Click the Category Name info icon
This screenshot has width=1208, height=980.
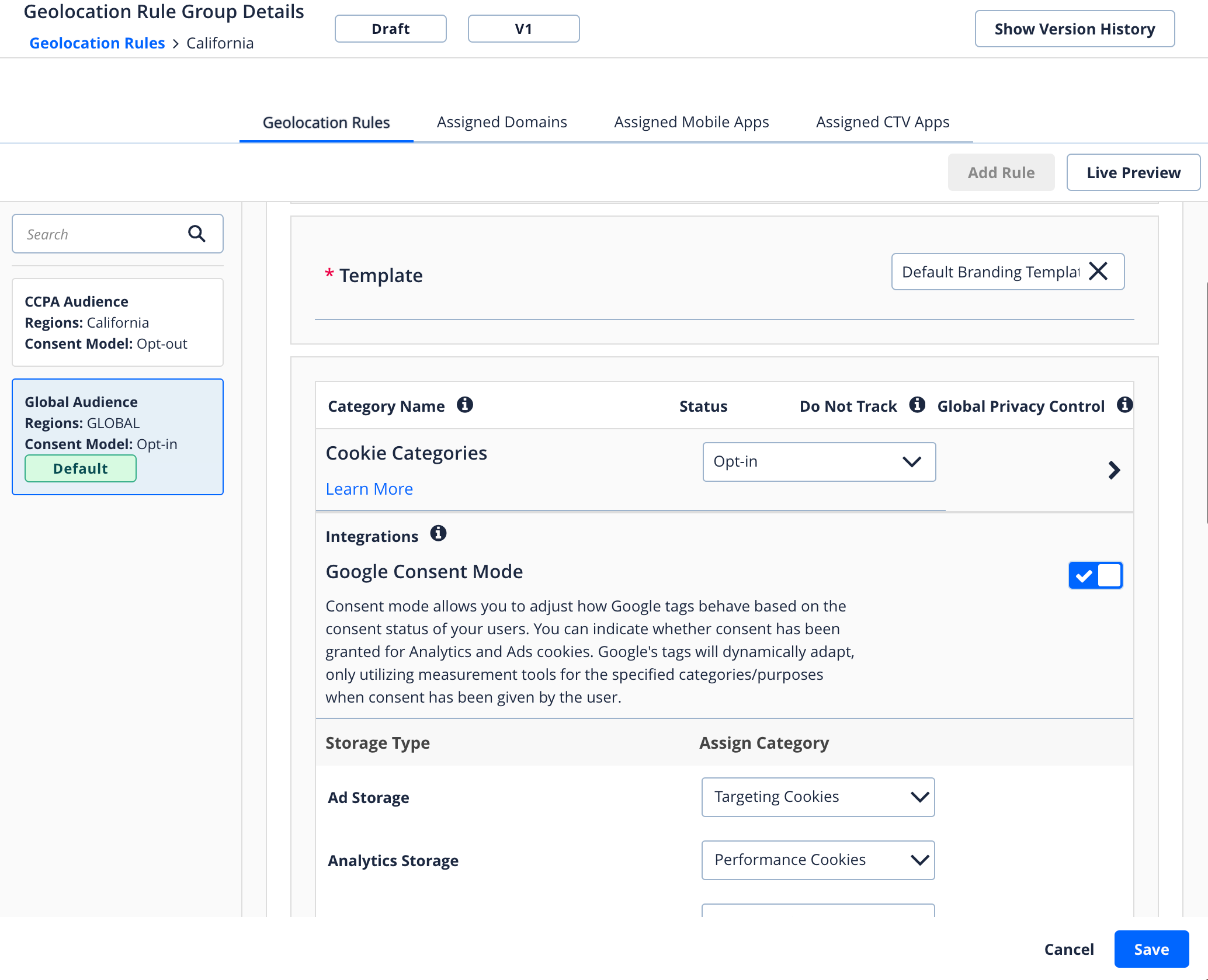(464, 405)
